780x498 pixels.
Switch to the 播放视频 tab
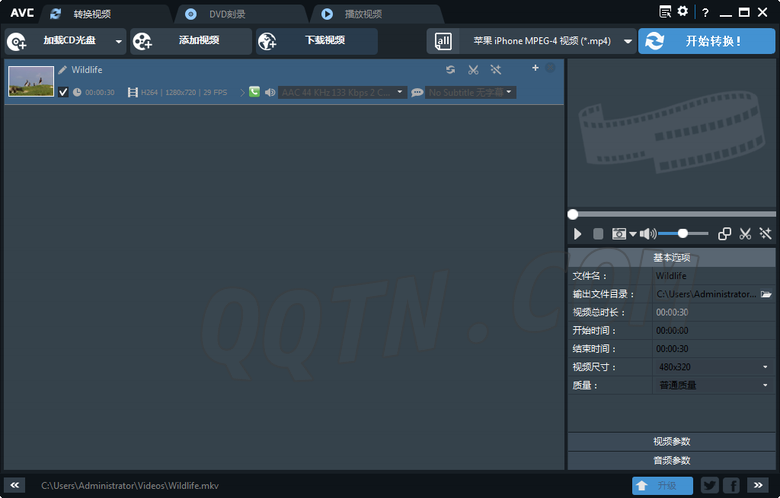tap(362, 14)
